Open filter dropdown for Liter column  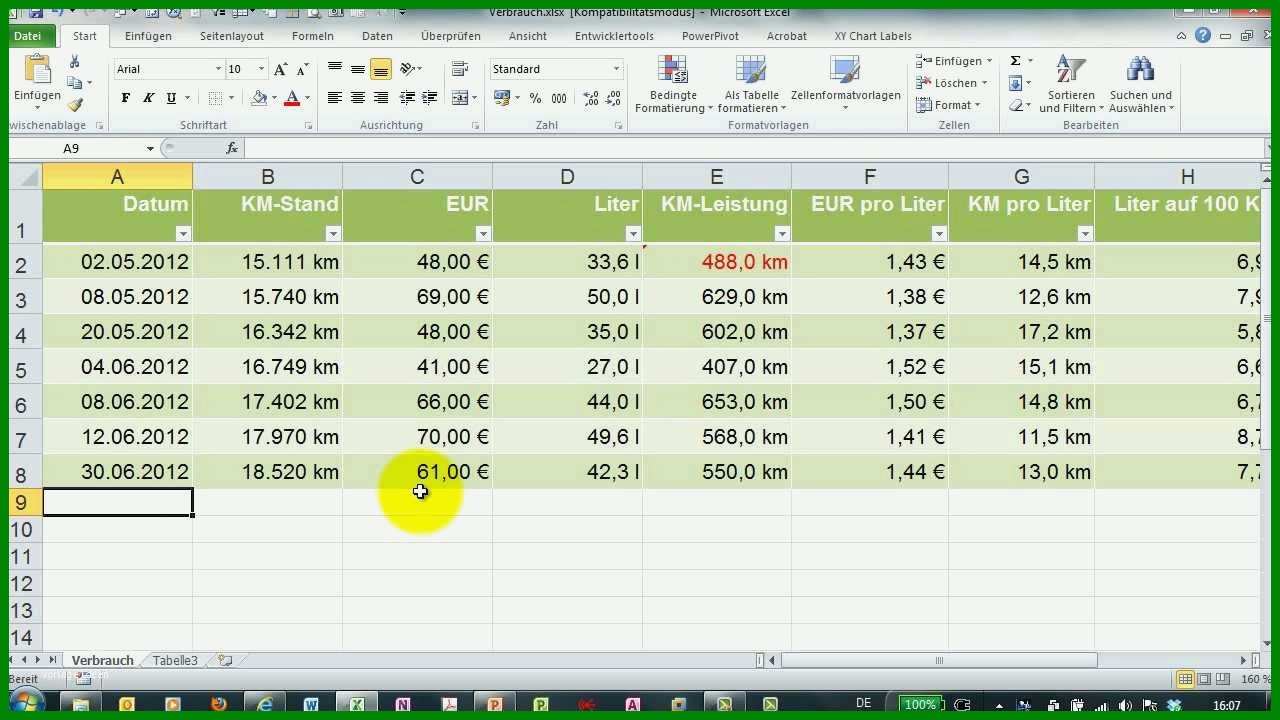coord(633,234)
